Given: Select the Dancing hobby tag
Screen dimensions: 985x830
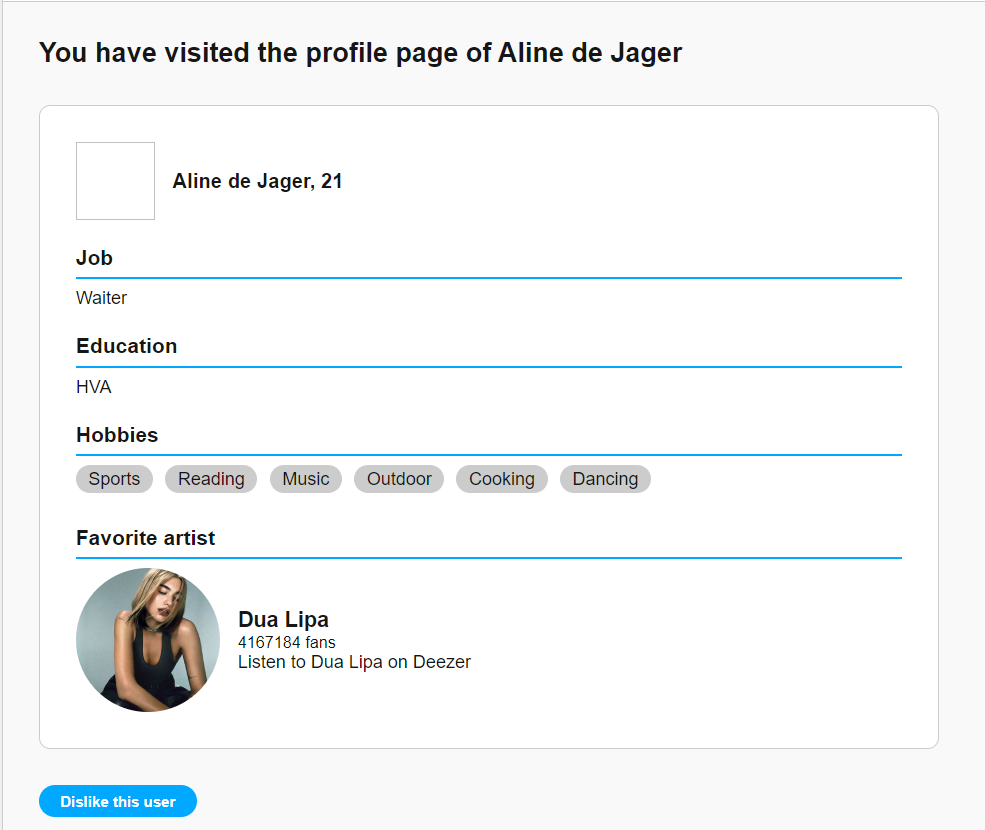Looking at the screenshot, I should pyautogui.click(x=605, y=479).
